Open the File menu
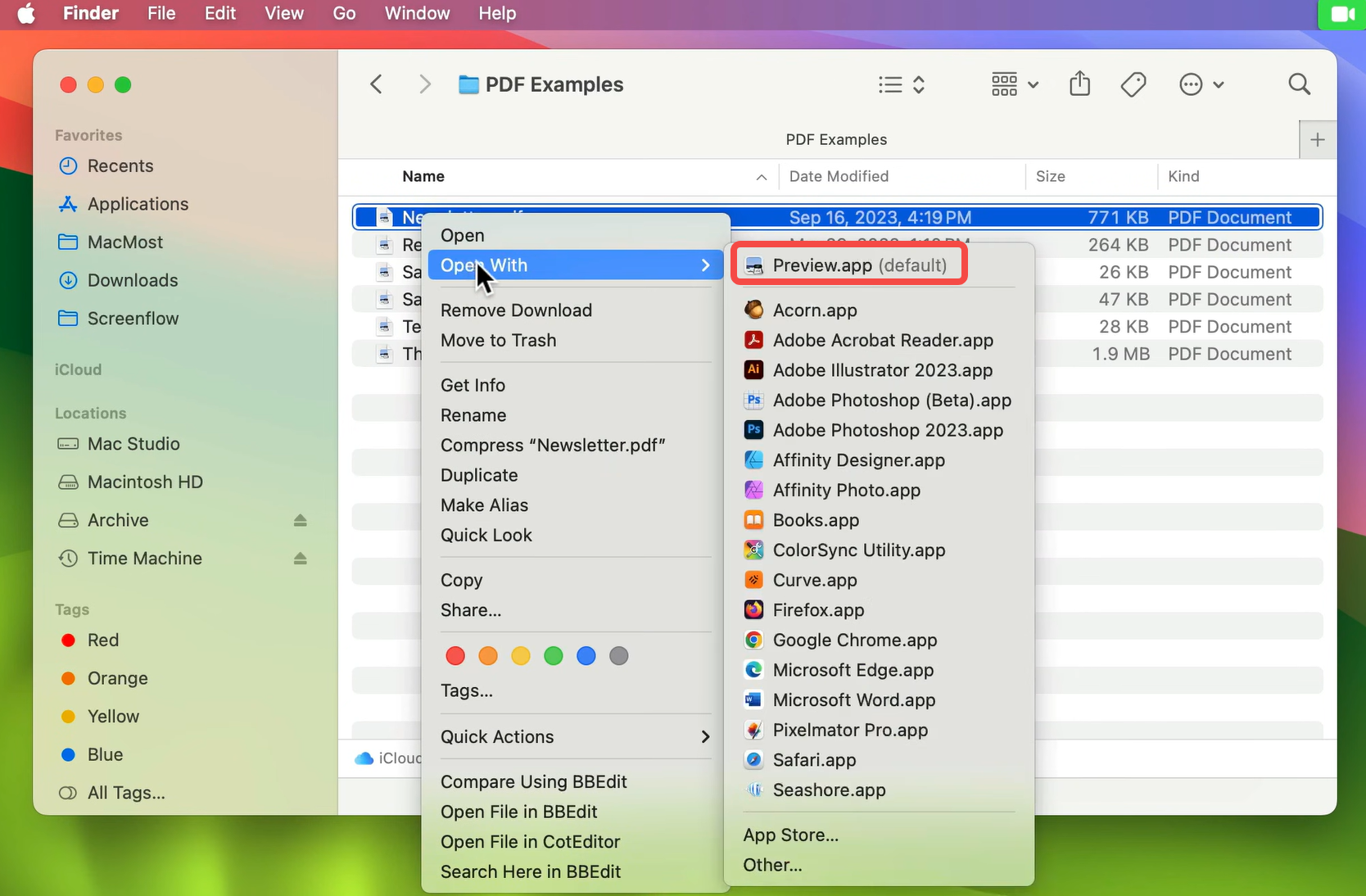The image size is (1366, 896). [x=161, y=14]
